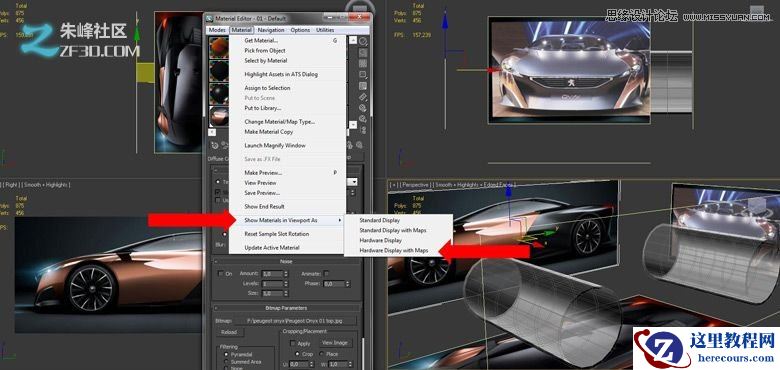The width and height of the screenshot is (780, 370).
Task: Open the Options menu
Action: 300,30
